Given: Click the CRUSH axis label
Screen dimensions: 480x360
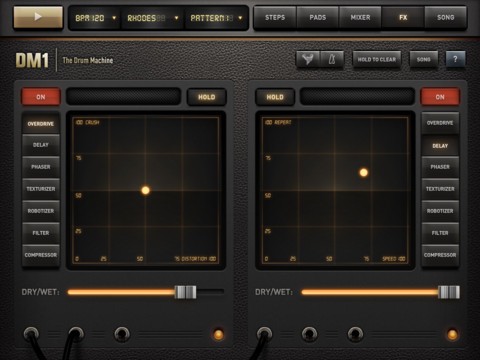Looking at the screenshot, I should 92,123.
